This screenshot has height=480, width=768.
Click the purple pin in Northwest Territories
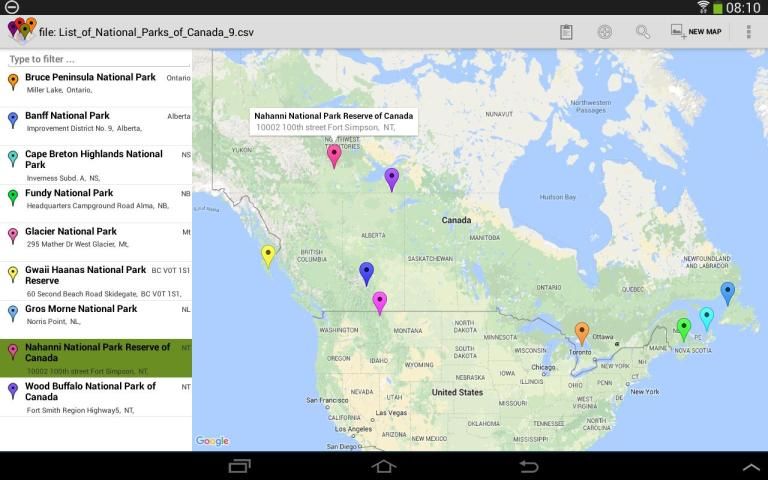pos(392,178)
